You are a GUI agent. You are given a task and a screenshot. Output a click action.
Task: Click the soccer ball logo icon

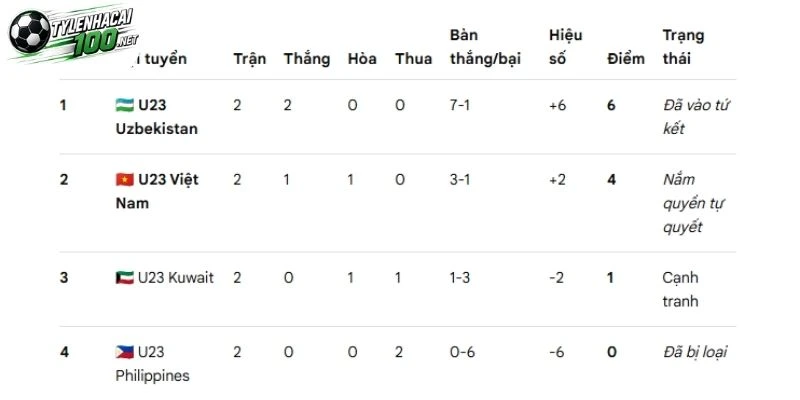pos(30,31)
